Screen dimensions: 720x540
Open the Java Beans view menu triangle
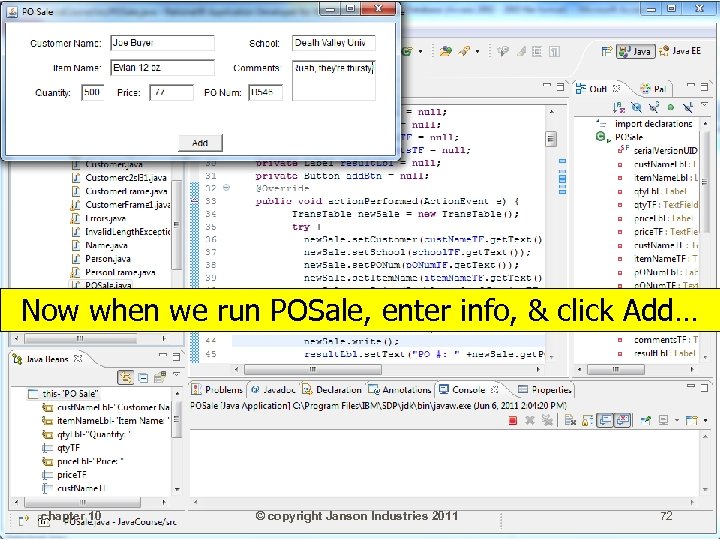click(x=176, y=375)
